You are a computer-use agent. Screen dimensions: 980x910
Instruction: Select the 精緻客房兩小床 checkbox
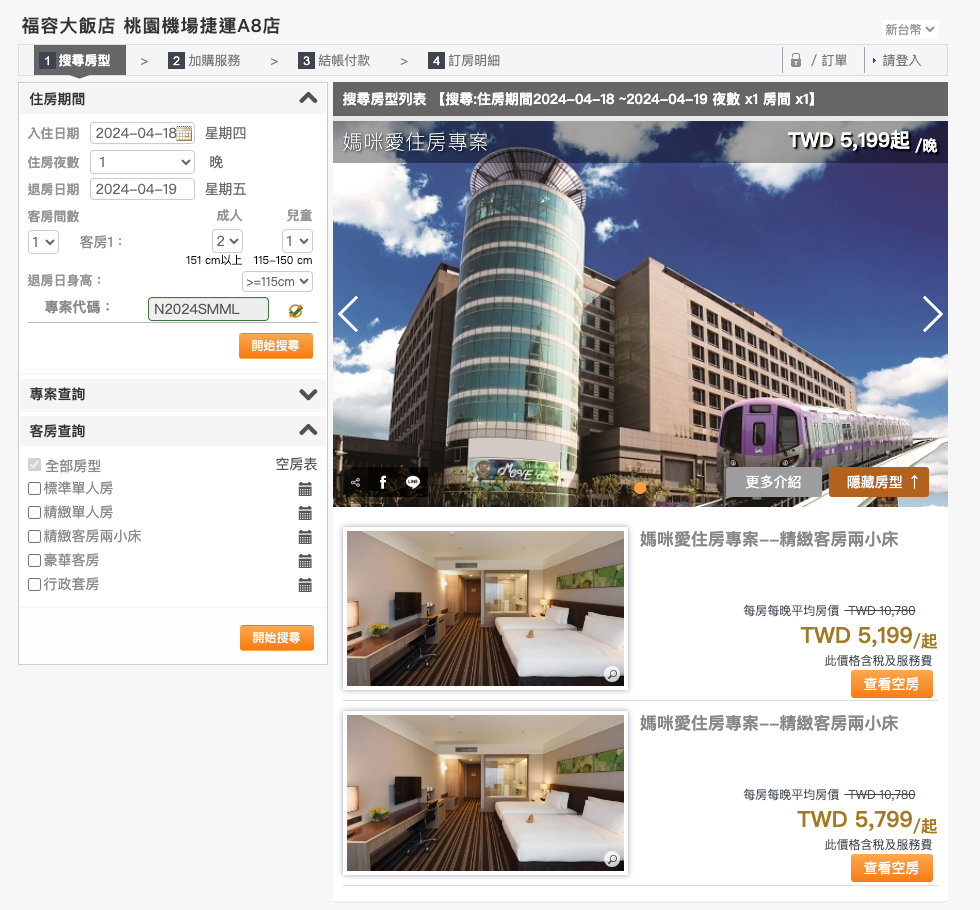point(35,537)
